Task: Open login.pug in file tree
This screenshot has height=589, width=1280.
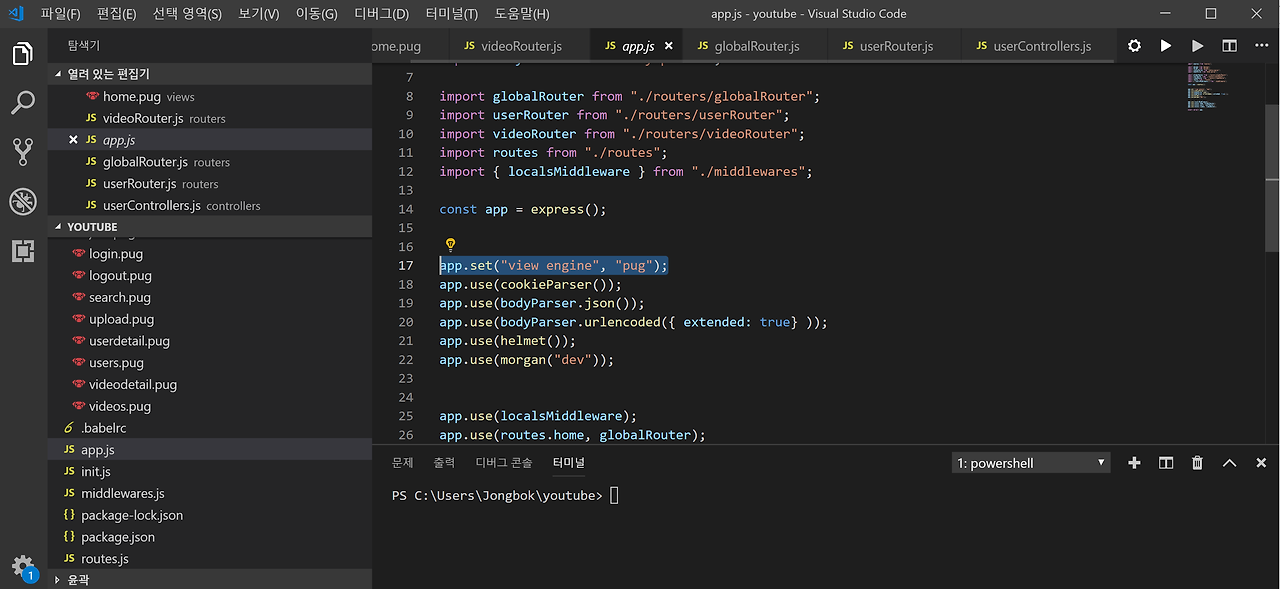Action: click(210, 254)
